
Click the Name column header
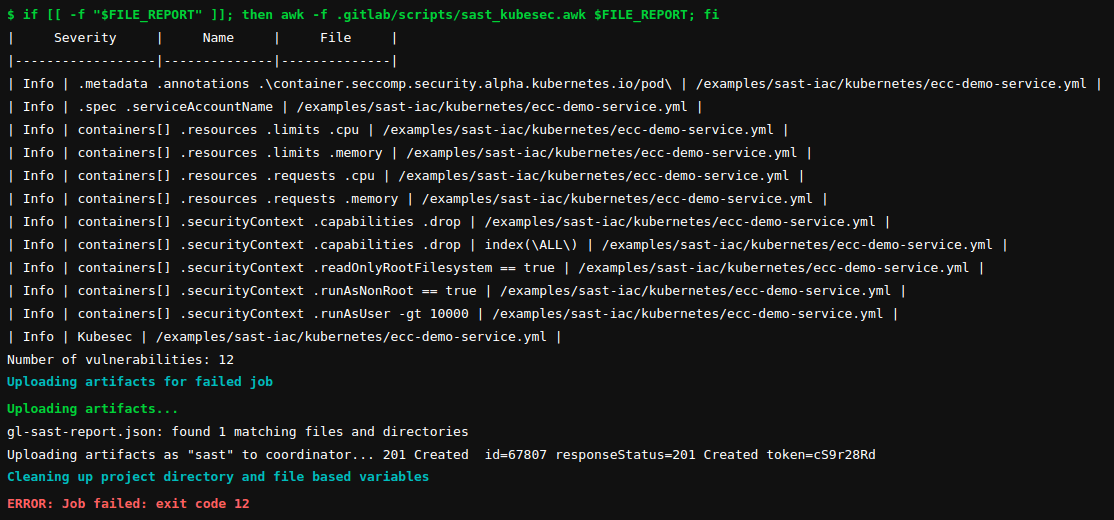tap(218, 38)
